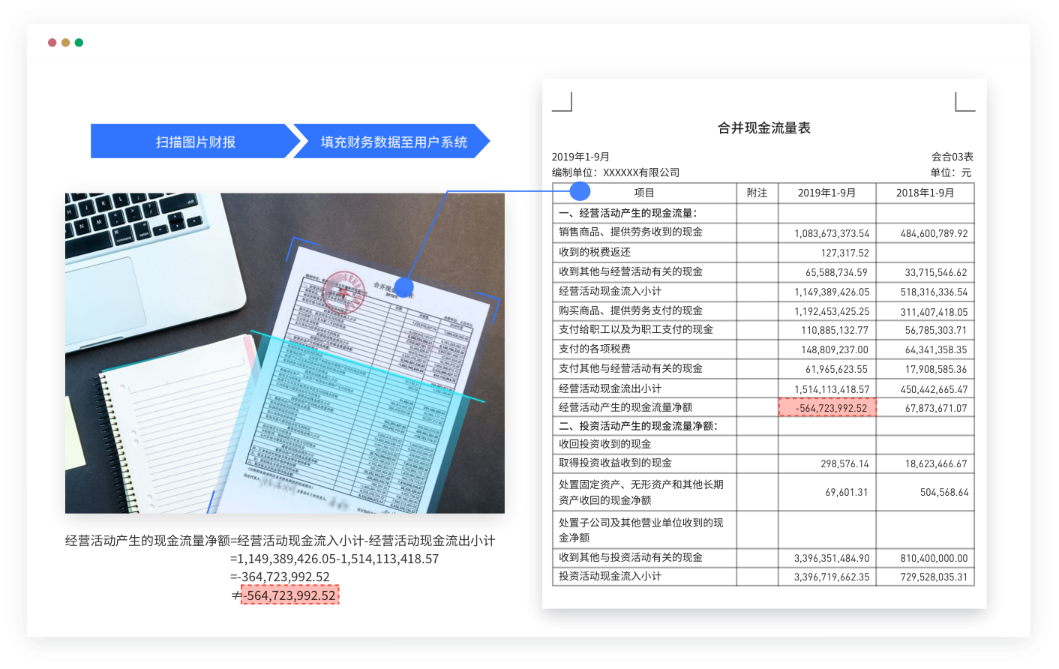Click top-left corner crop mark of report
The height and width of the screenshot is (669, 1059).
pyautogui.click(x=562, y=102)
